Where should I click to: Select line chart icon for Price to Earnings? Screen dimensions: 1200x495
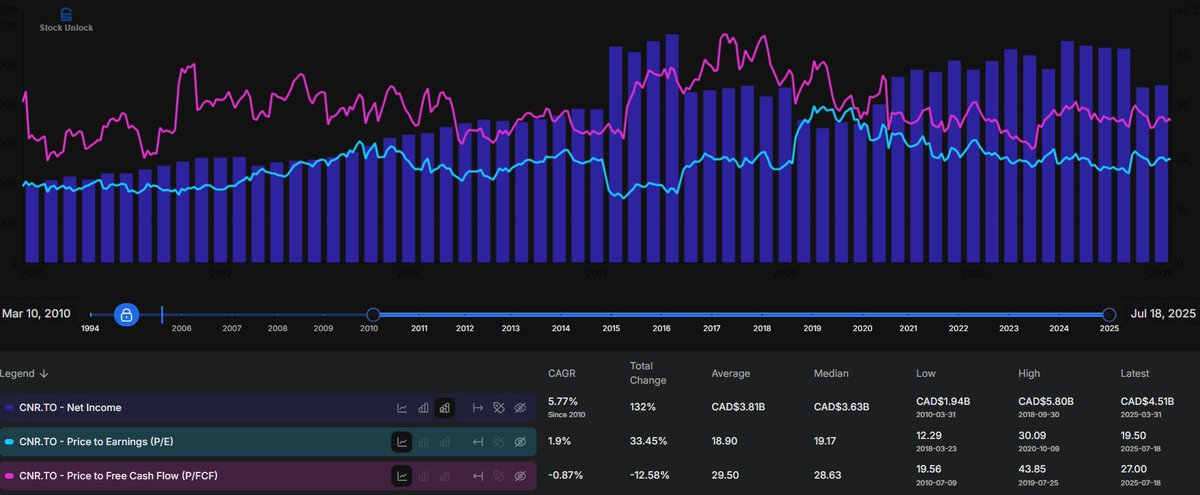click(x=402, y=442)
